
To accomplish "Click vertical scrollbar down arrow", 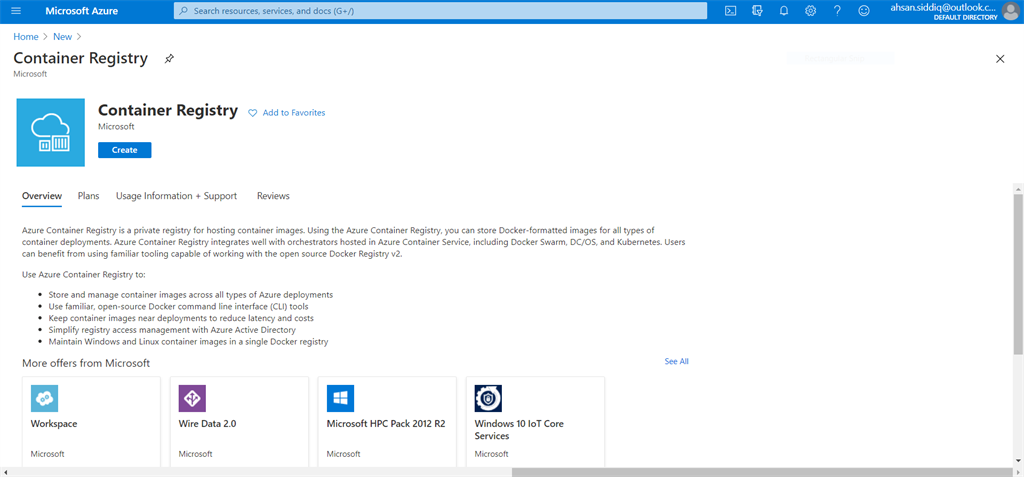I will pos(1019,462).
